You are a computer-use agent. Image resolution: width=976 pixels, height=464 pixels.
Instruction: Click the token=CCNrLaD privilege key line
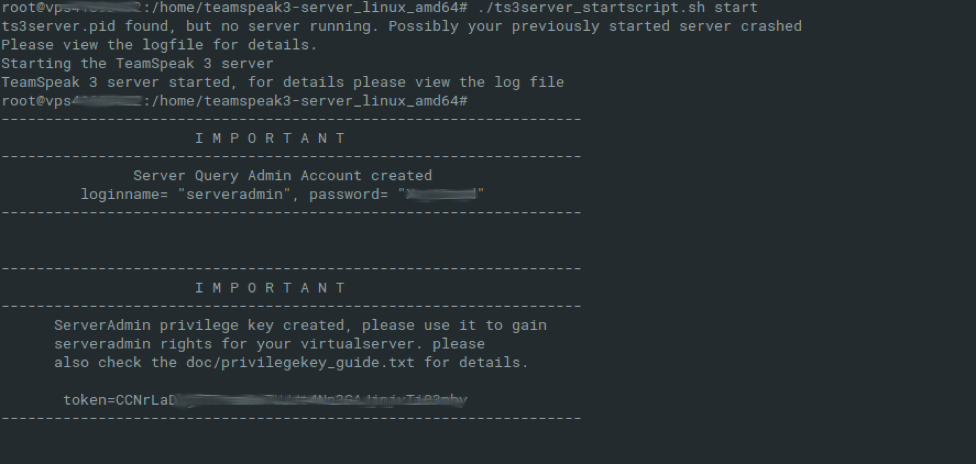[x=265, y=400]
